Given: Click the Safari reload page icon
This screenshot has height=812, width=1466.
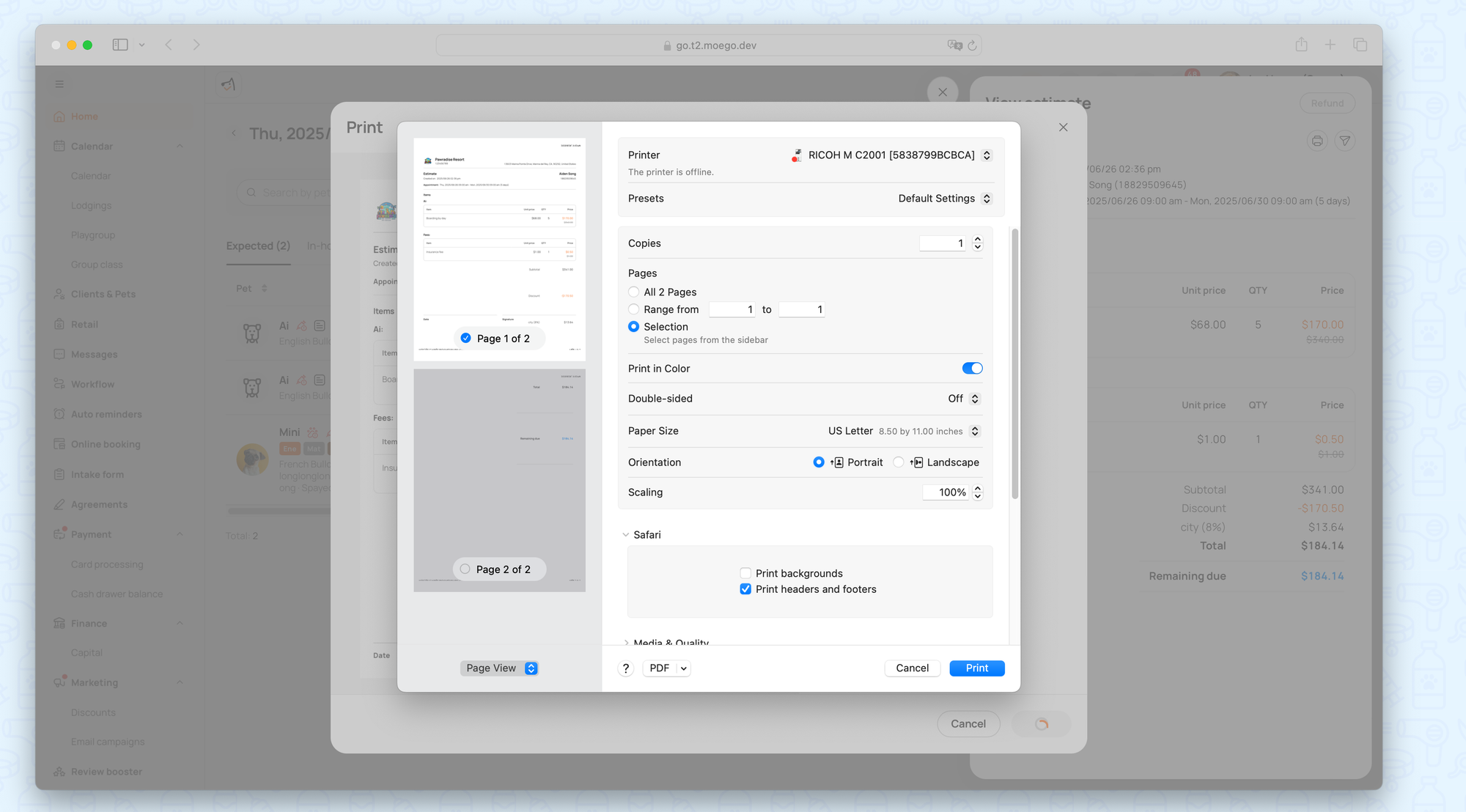Looking at the screenshot, I should pyautogui.click(x=972, y=45).
